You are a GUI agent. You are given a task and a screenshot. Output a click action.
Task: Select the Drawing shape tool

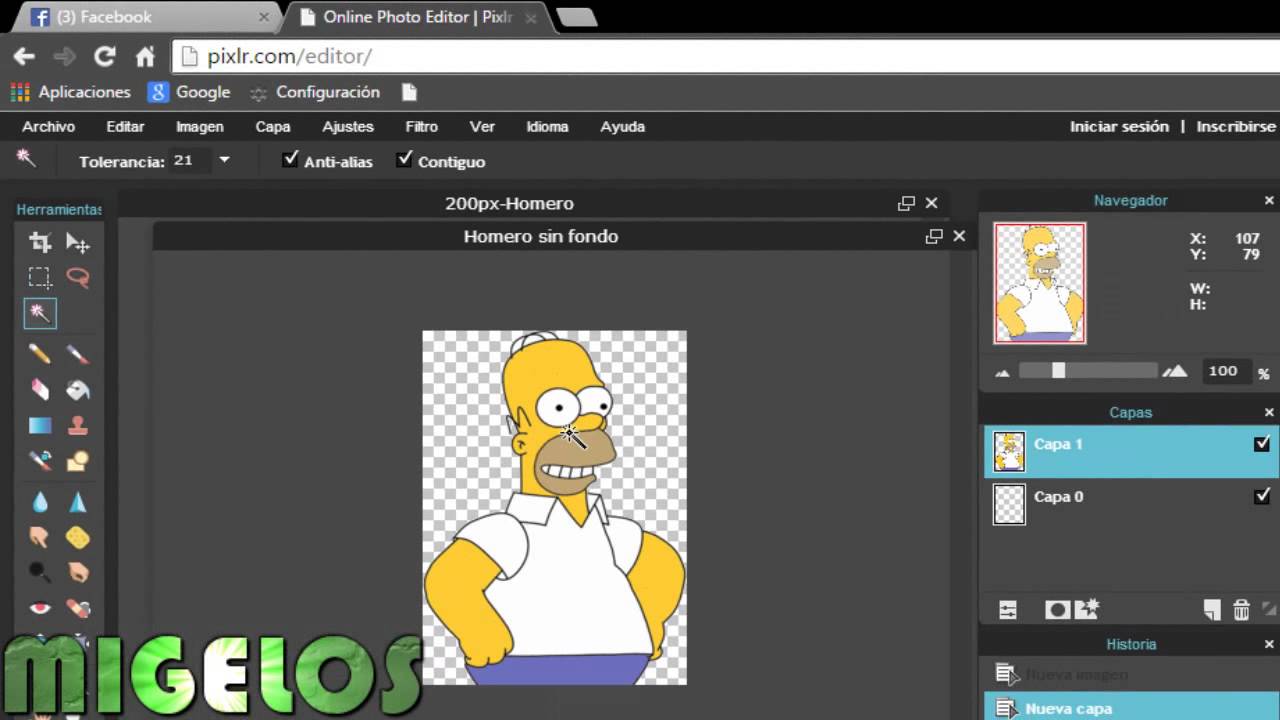78,460
